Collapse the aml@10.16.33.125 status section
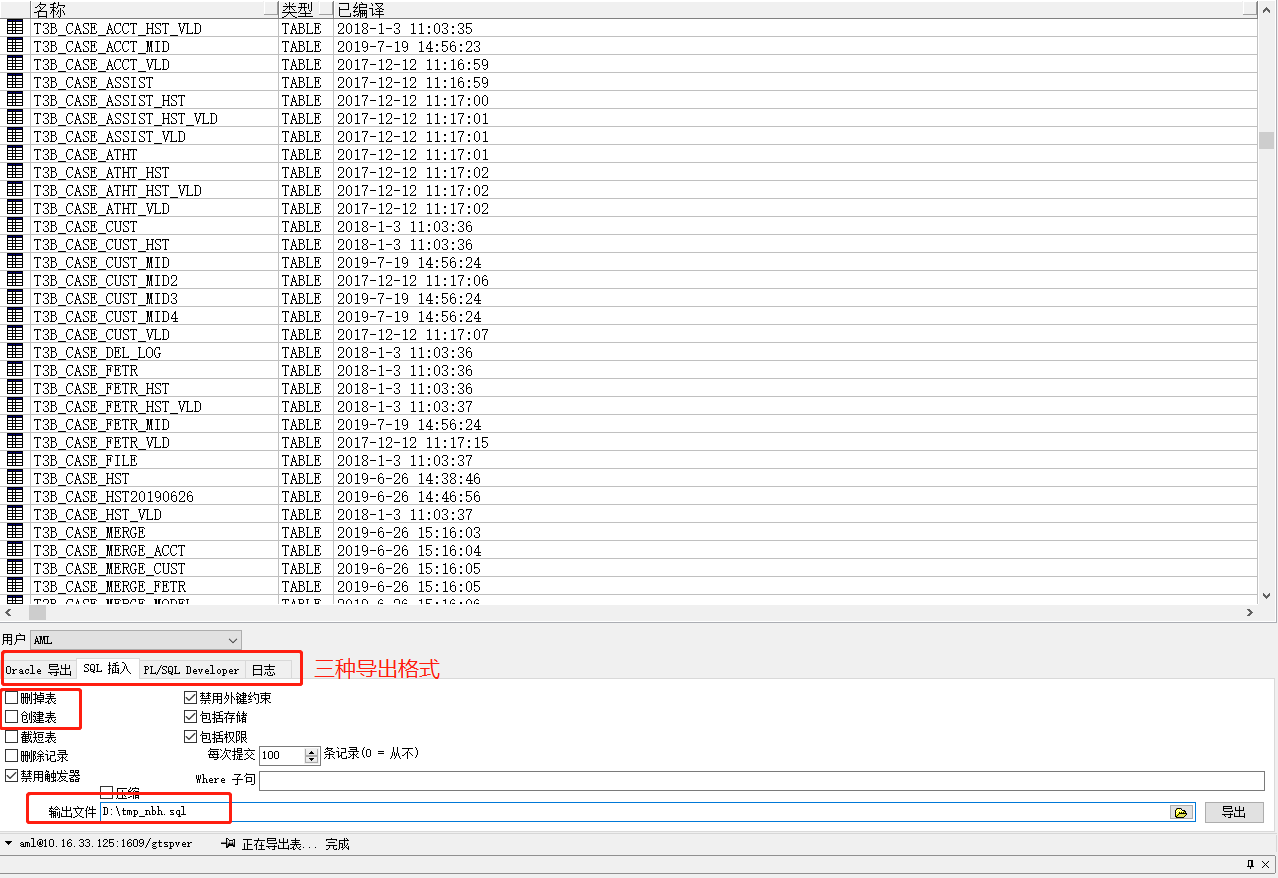 coord(8,843)
